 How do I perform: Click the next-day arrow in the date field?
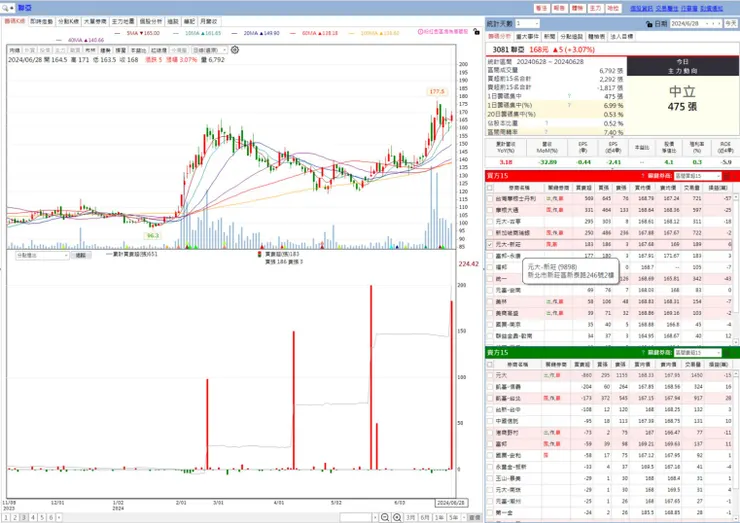click(719, 24)
